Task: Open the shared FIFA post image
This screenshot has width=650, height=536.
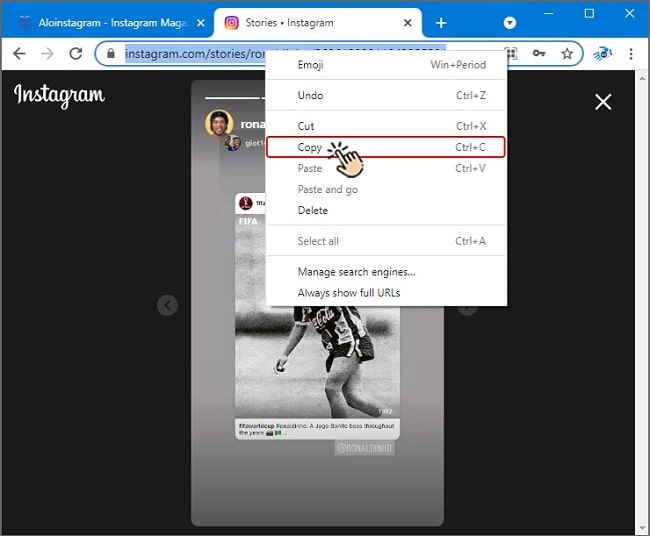Action: click(x=317, y=361)
